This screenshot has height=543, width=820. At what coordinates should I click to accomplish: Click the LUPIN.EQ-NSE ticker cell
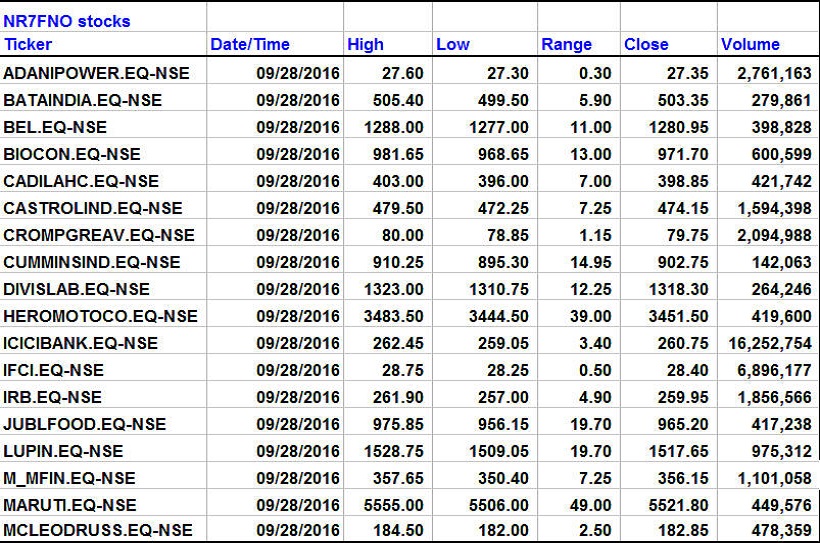(x=64, y=451)
